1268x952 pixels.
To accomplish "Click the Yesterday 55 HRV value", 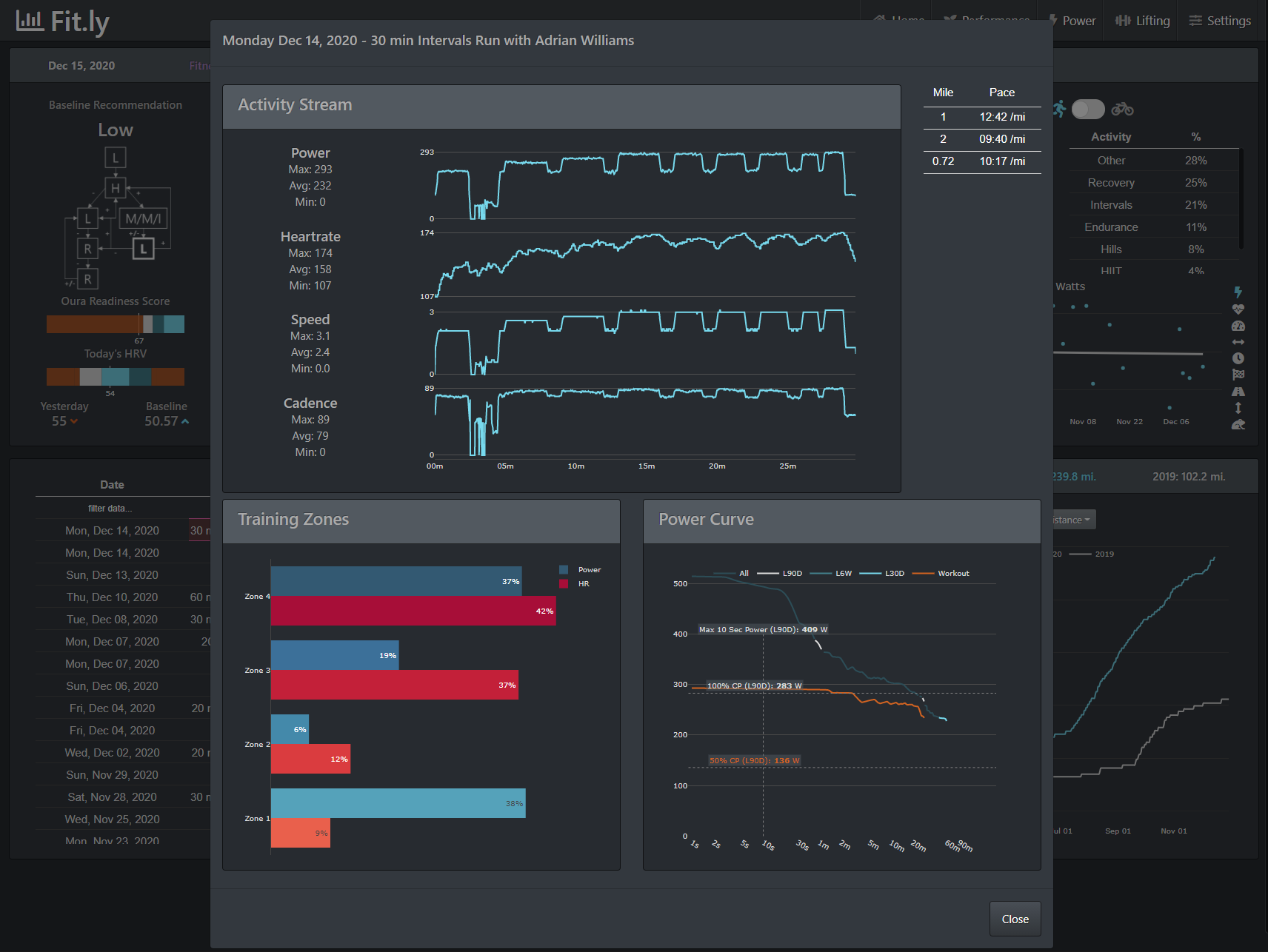I will click(x=64, y=421).
